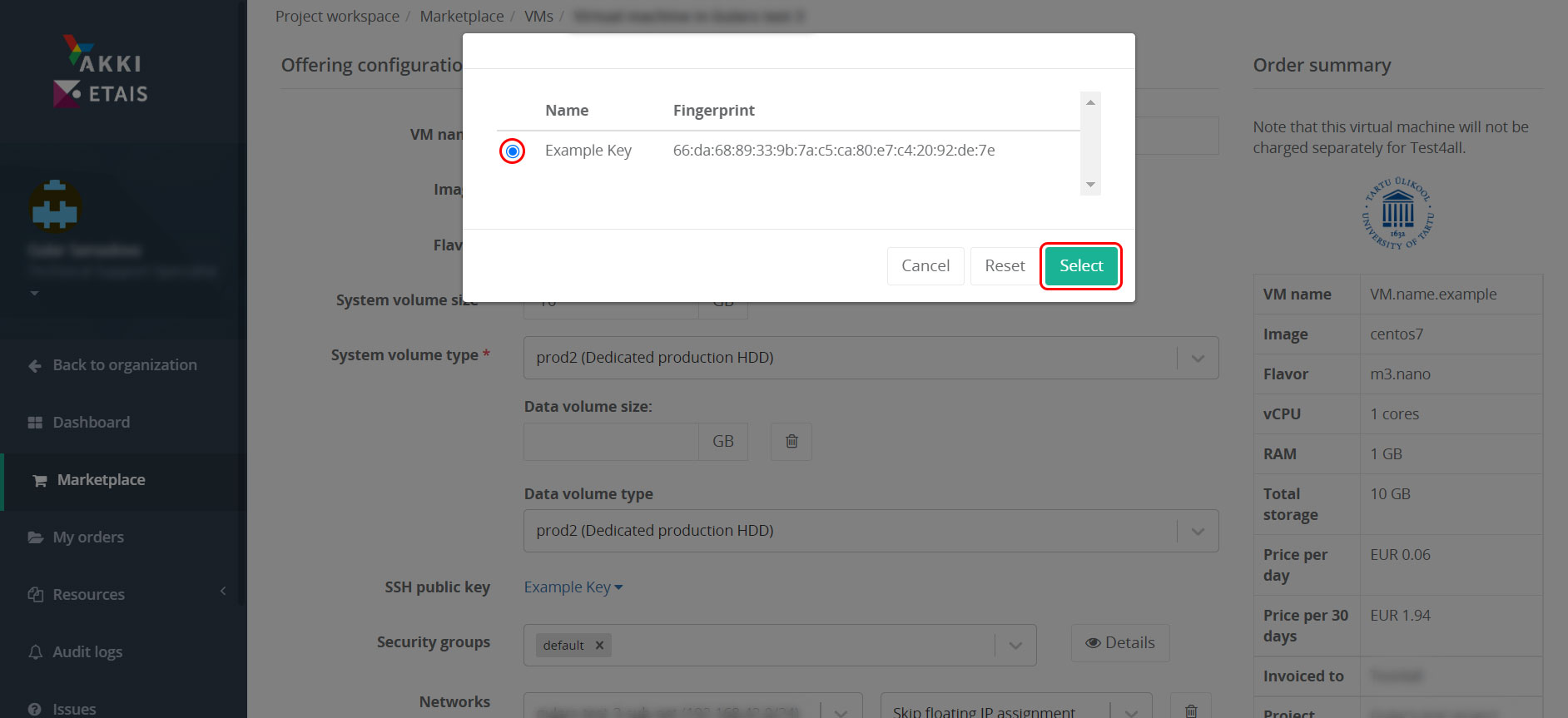Viewport: 1568px width, 718px height.
Task: Open System volume type dropdown
Action: (x=871, y=358)
